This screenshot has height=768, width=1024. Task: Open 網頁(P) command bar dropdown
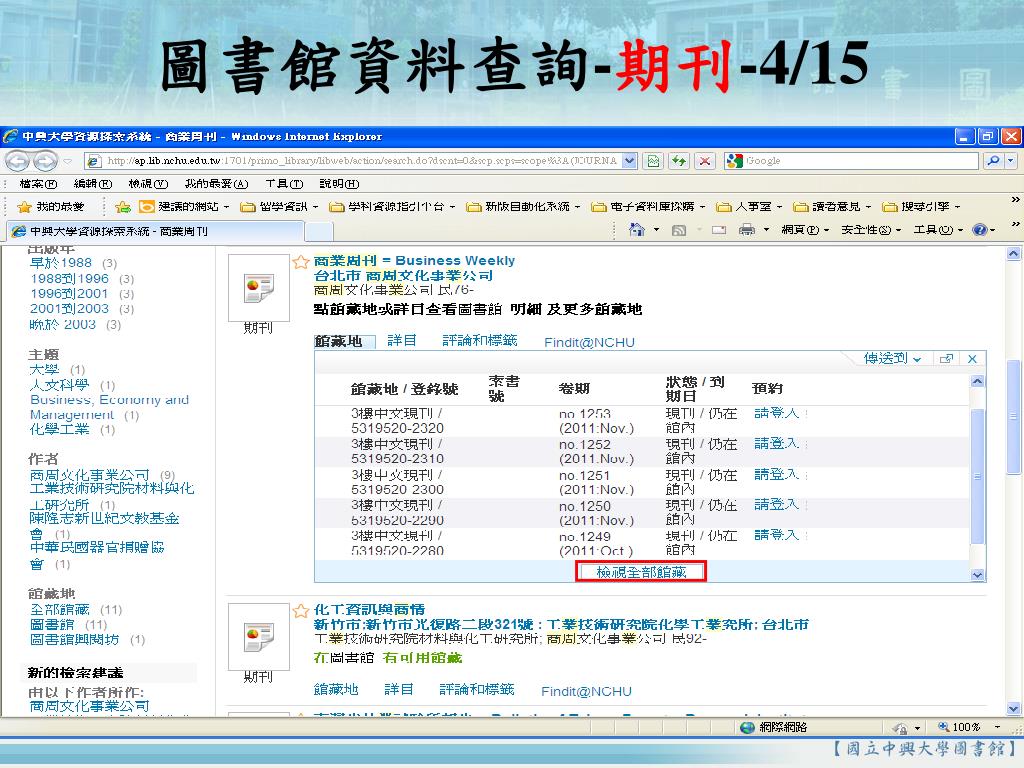point(805,230)
